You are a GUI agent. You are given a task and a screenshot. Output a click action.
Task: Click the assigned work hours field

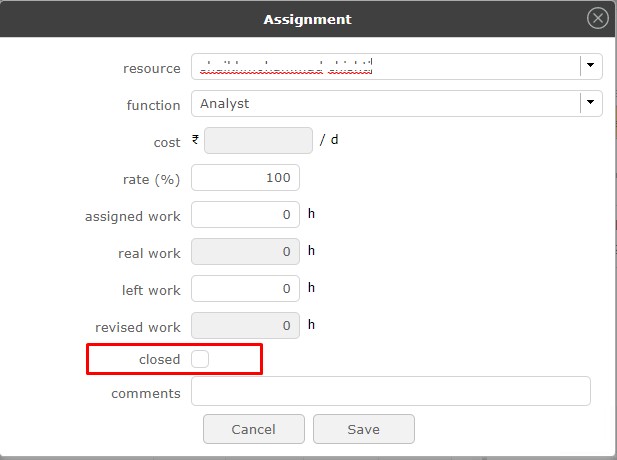click(245, 214)
